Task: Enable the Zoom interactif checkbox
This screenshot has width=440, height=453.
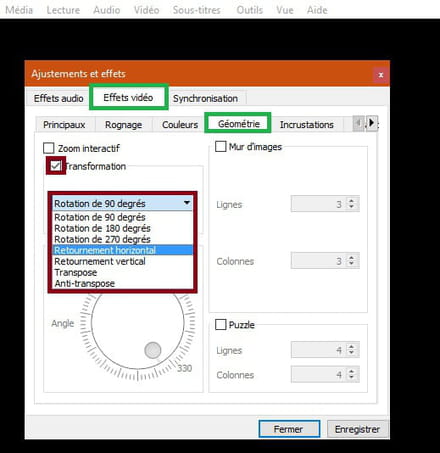Action: tap(49, 148)
